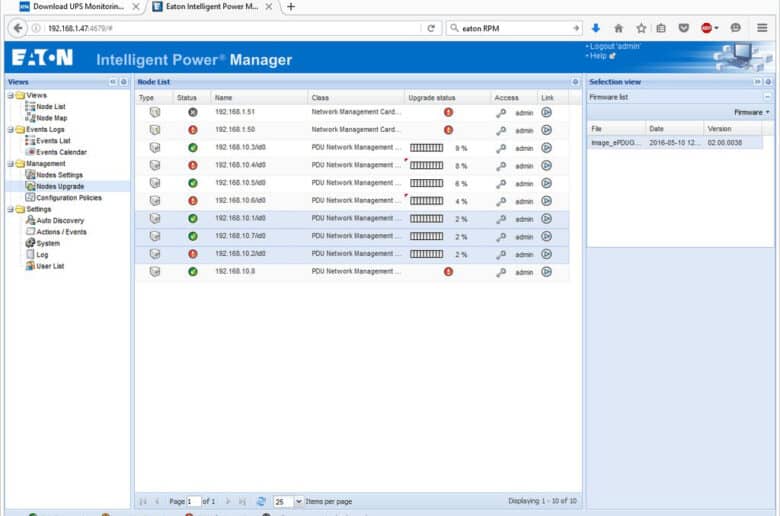
Task: Open the Firmware dropdown menu
Action: (752, 112)
